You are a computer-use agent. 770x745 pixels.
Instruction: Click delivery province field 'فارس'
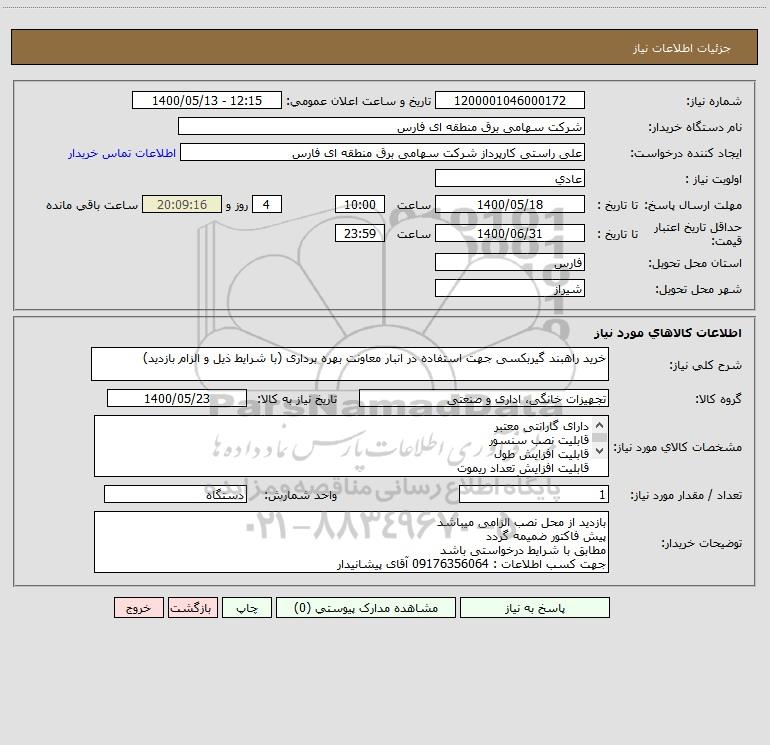pyautogui.click(x=510, y=262)
